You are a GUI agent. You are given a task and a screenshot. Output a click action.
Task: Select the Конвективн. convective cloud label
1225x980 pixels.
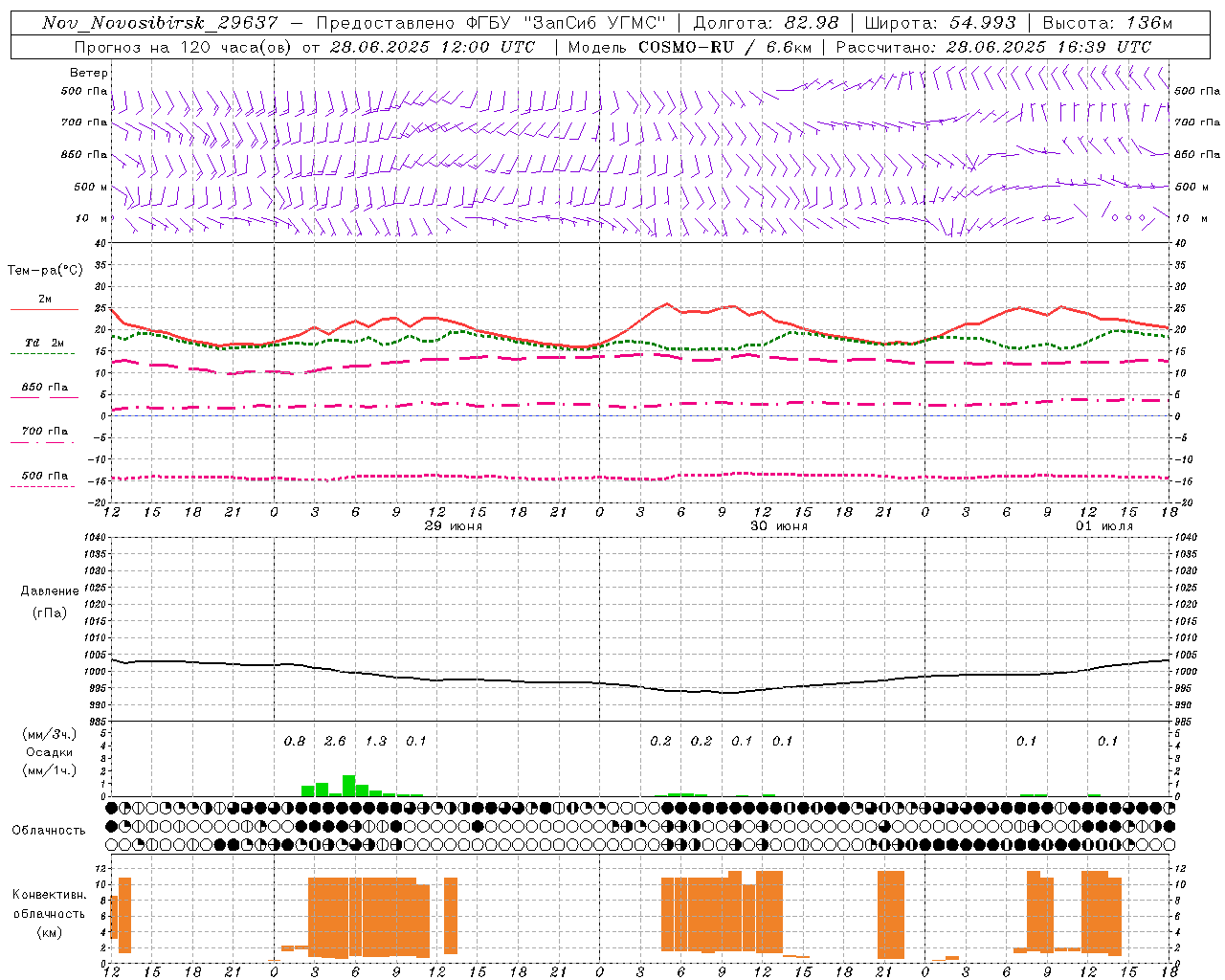click(49, 895)
